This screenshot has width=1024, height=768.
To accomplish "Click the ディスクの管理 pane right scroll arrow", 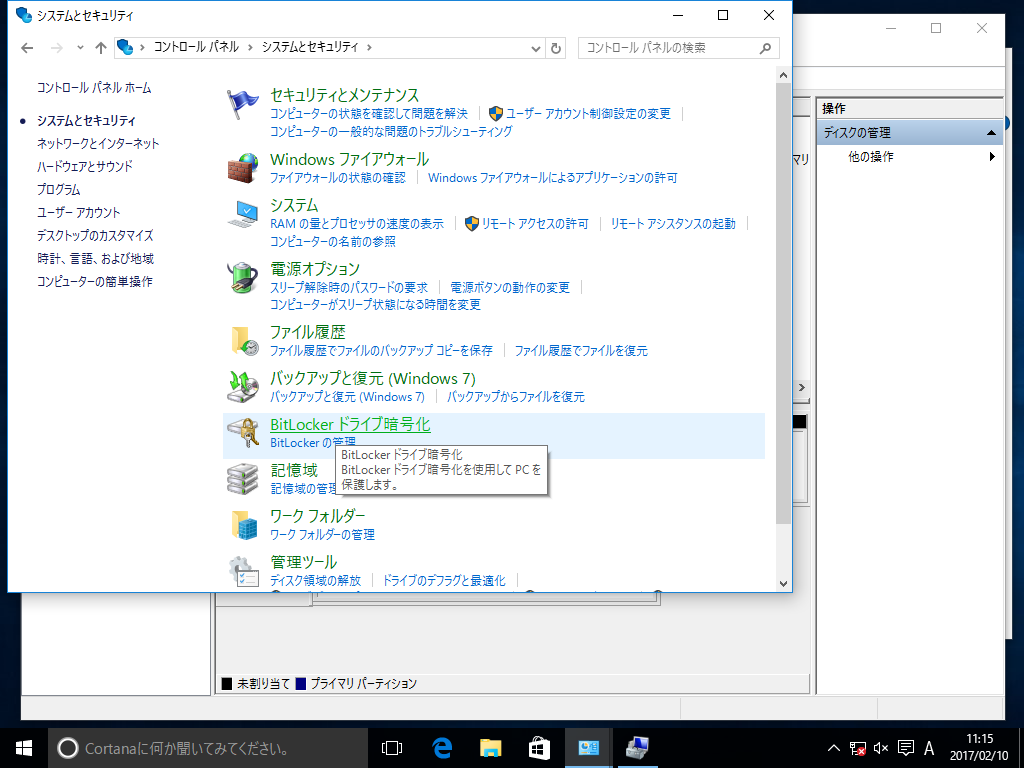I will tap(802, 388).
